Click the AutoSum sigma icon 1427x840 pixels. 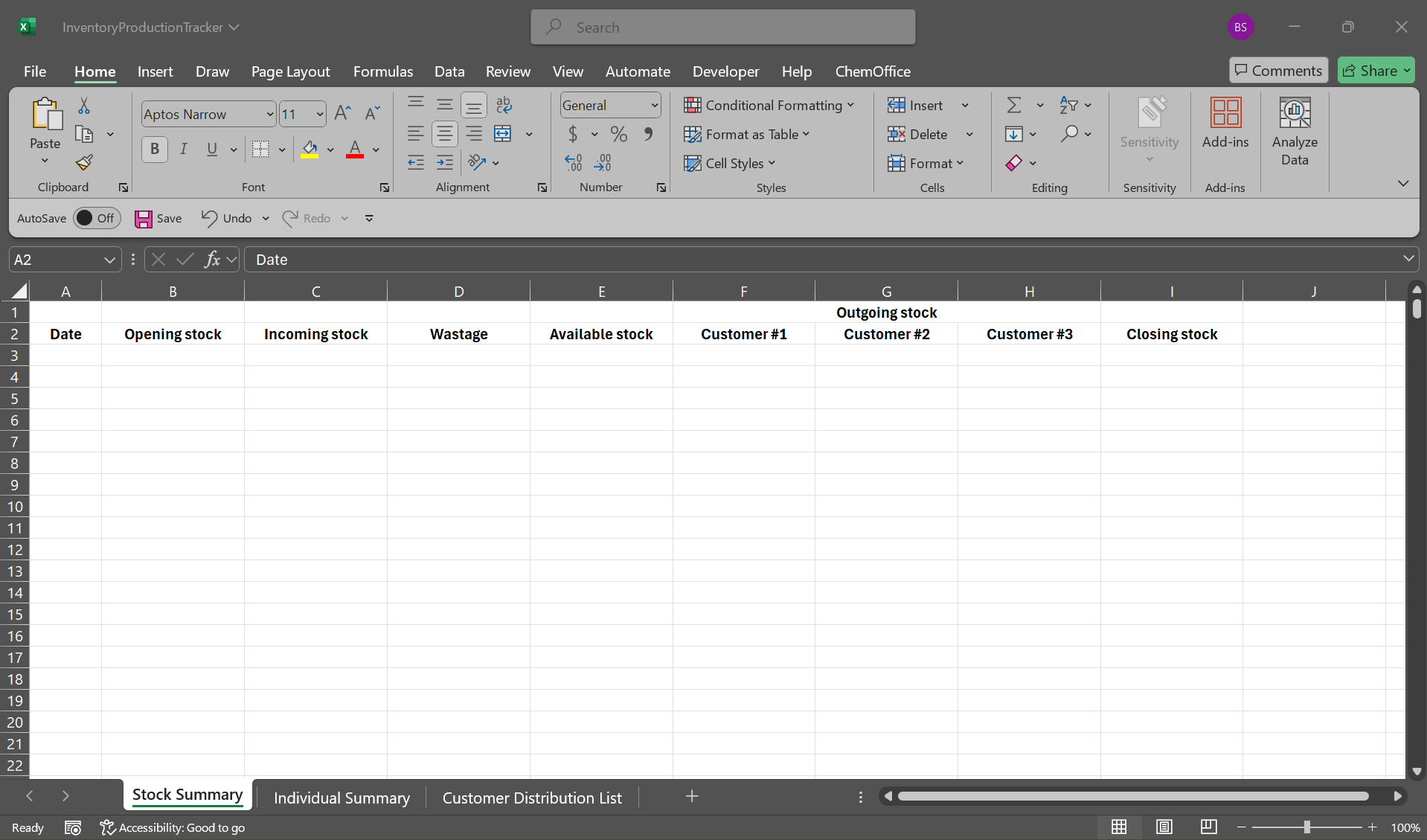(x=1013, y=106)
